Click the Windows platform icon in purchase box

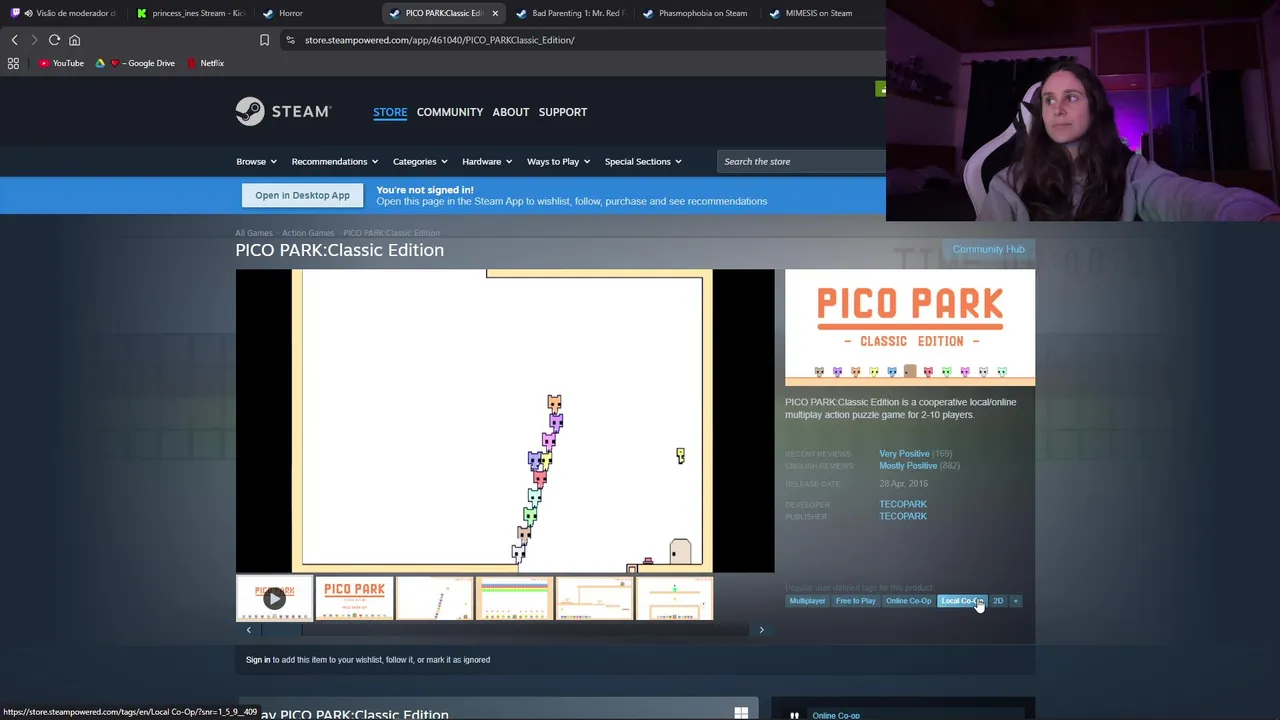[741, 713]
